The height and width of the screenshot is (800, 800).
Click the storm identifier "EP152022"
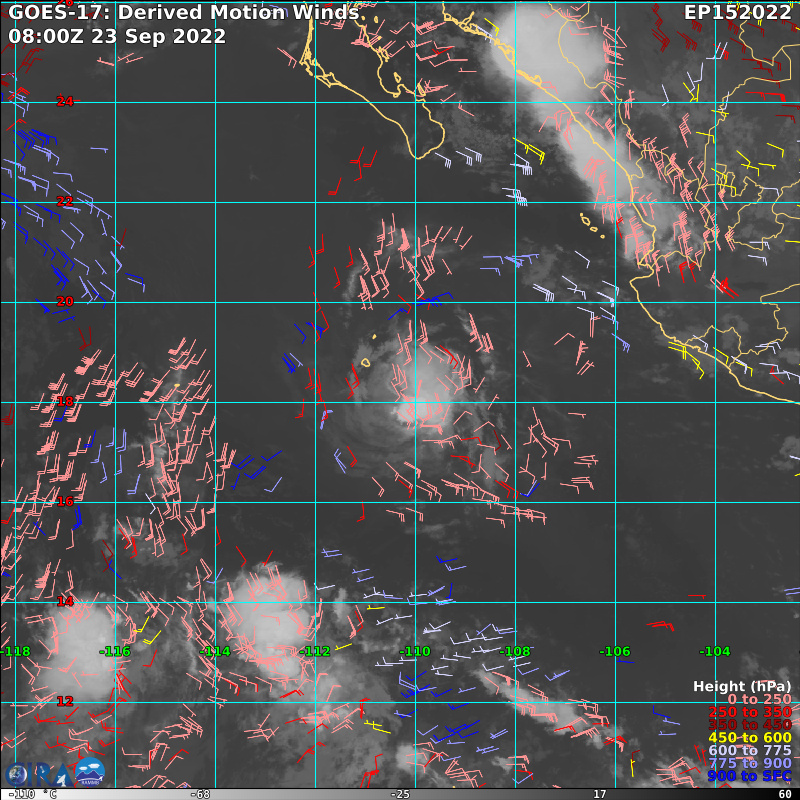click(738, 12)
